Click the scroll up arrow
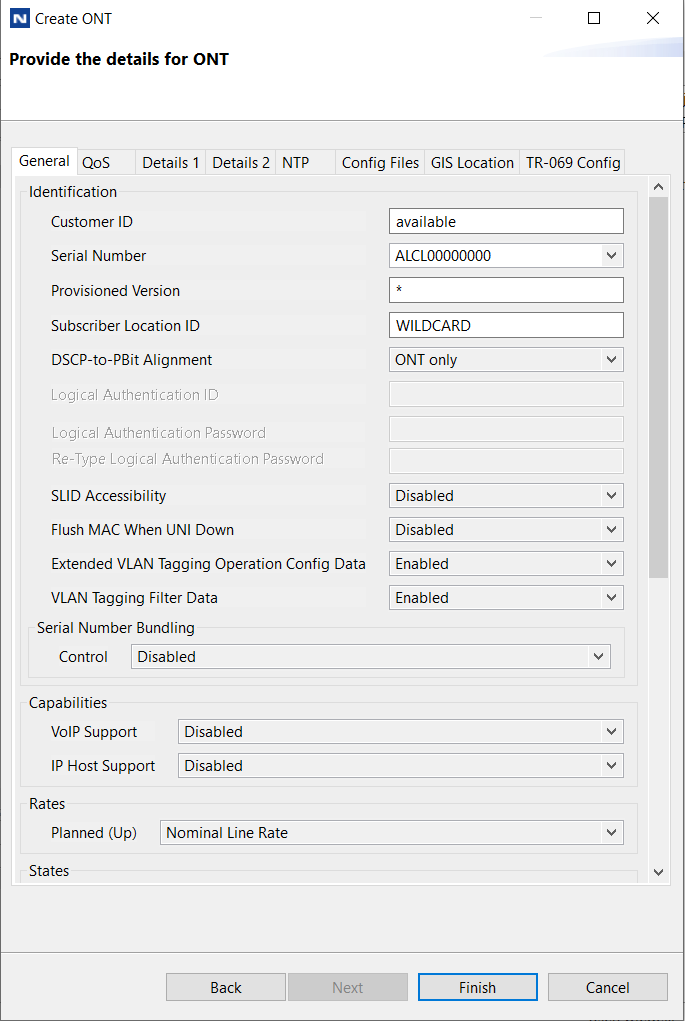Screen dimensions: 685x1021 (x=658, y=187)
